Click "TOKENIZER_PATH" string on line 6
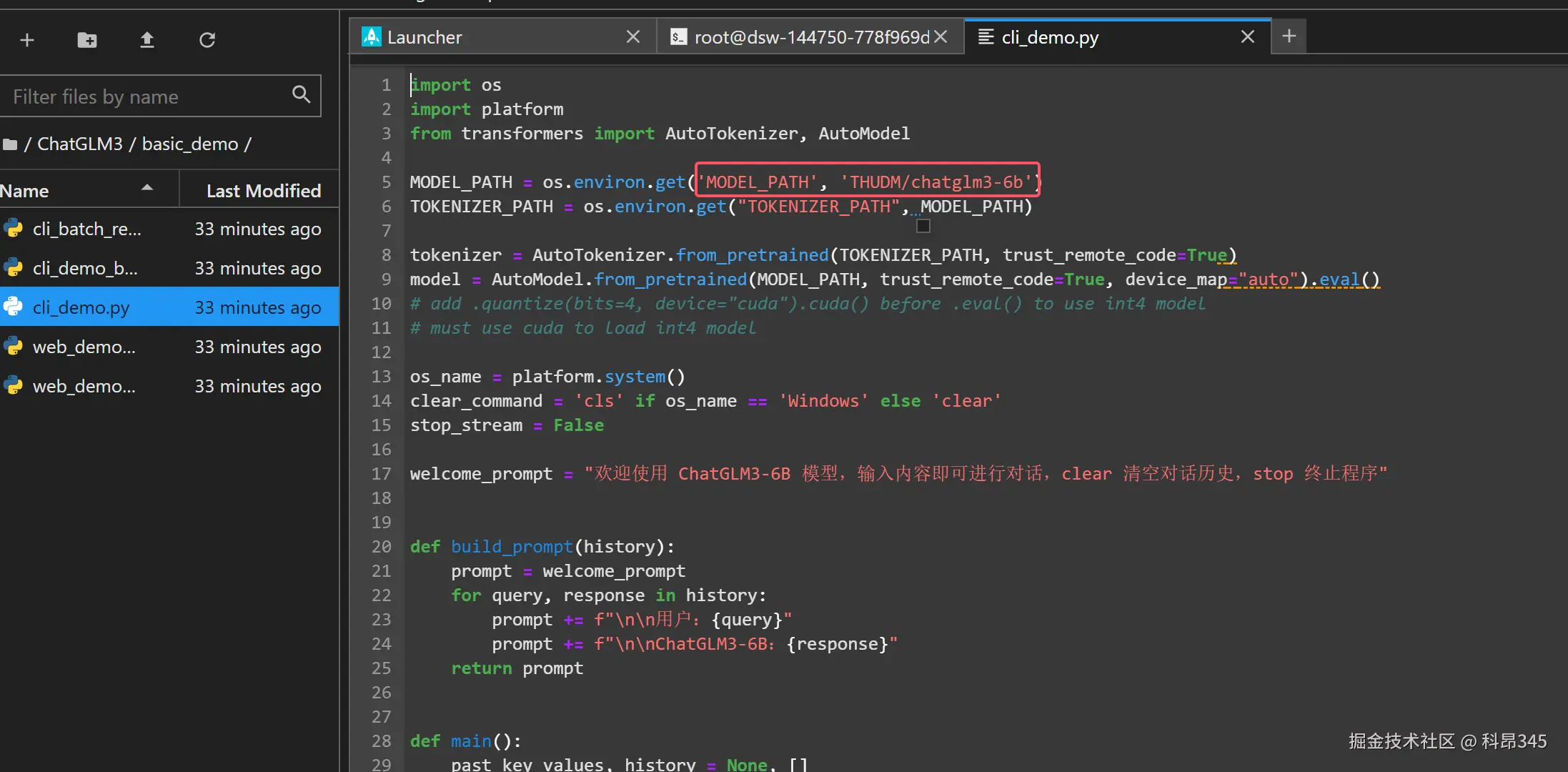Screen dimensions: 1568x772 819,207
